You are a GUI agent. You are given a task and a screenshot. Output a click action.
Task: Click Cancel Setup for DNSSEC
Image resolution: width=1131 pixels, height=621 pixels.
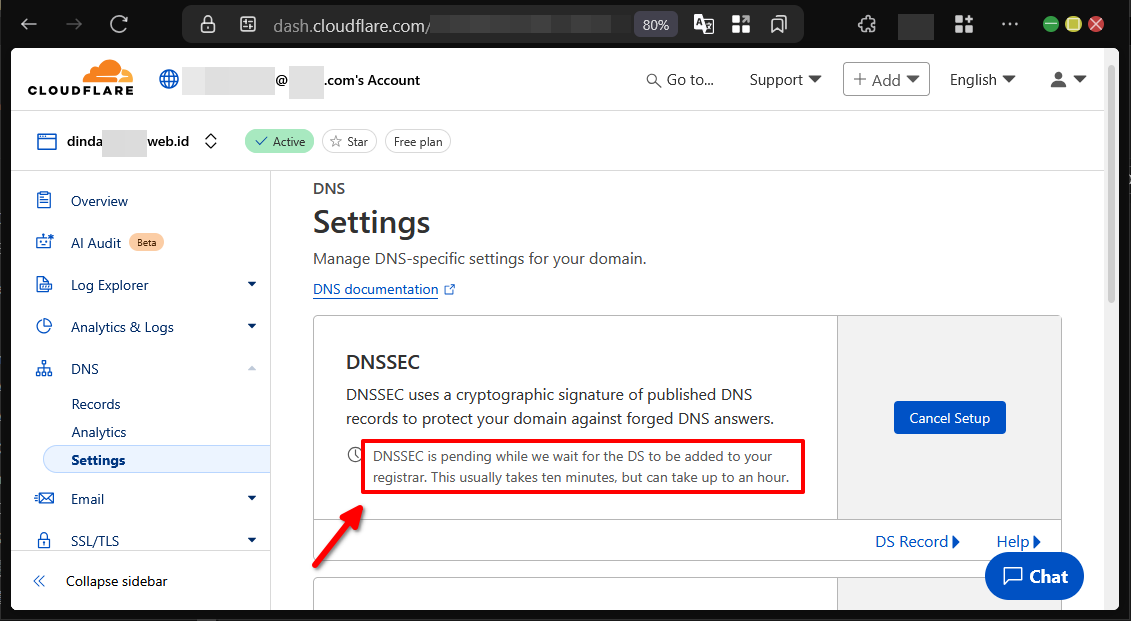coord(949,418)
